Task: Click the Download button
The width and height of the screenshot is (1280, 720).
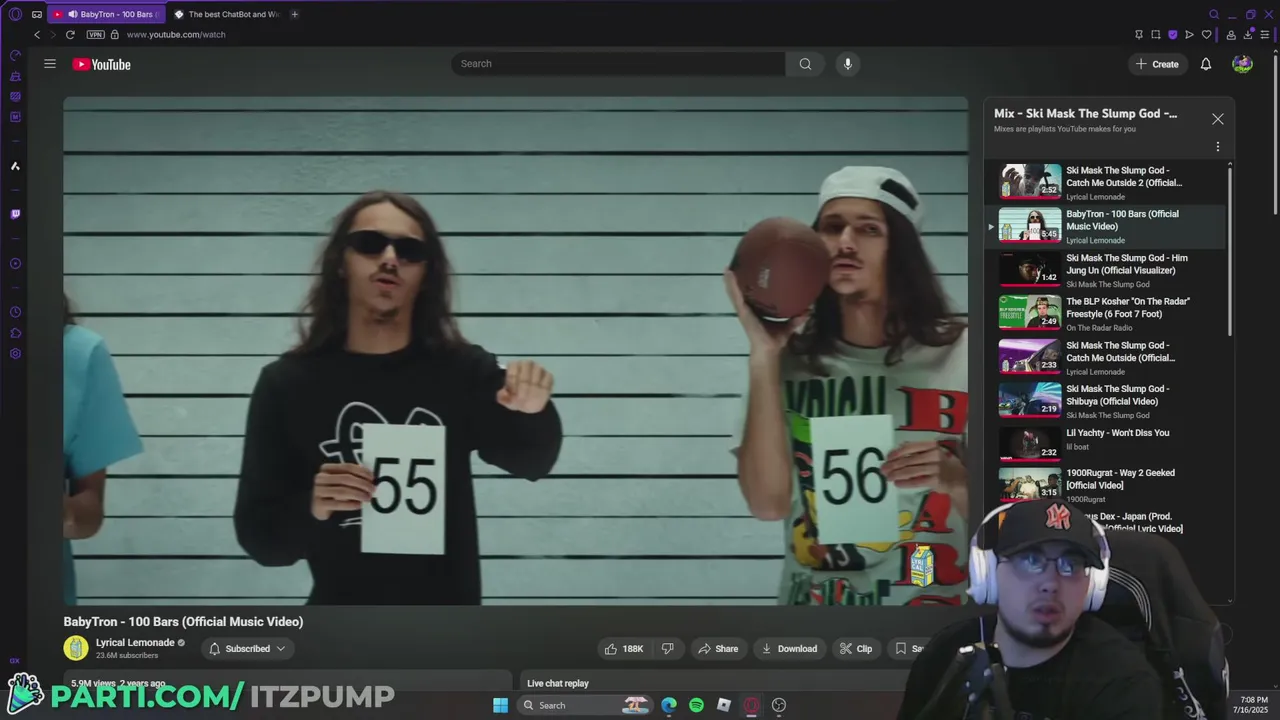Action: tap(789, 649)
